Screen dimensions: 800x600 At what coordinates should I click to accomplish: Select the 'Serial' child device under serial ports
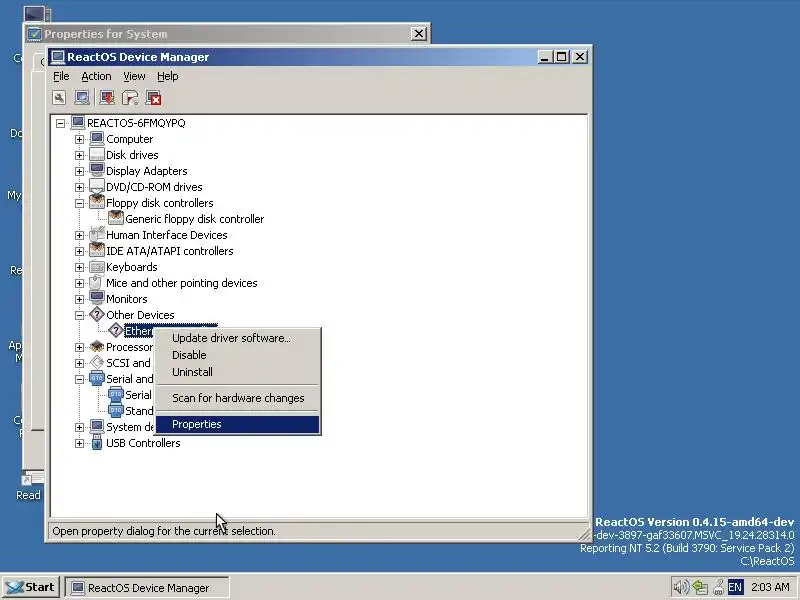(138, 395)
